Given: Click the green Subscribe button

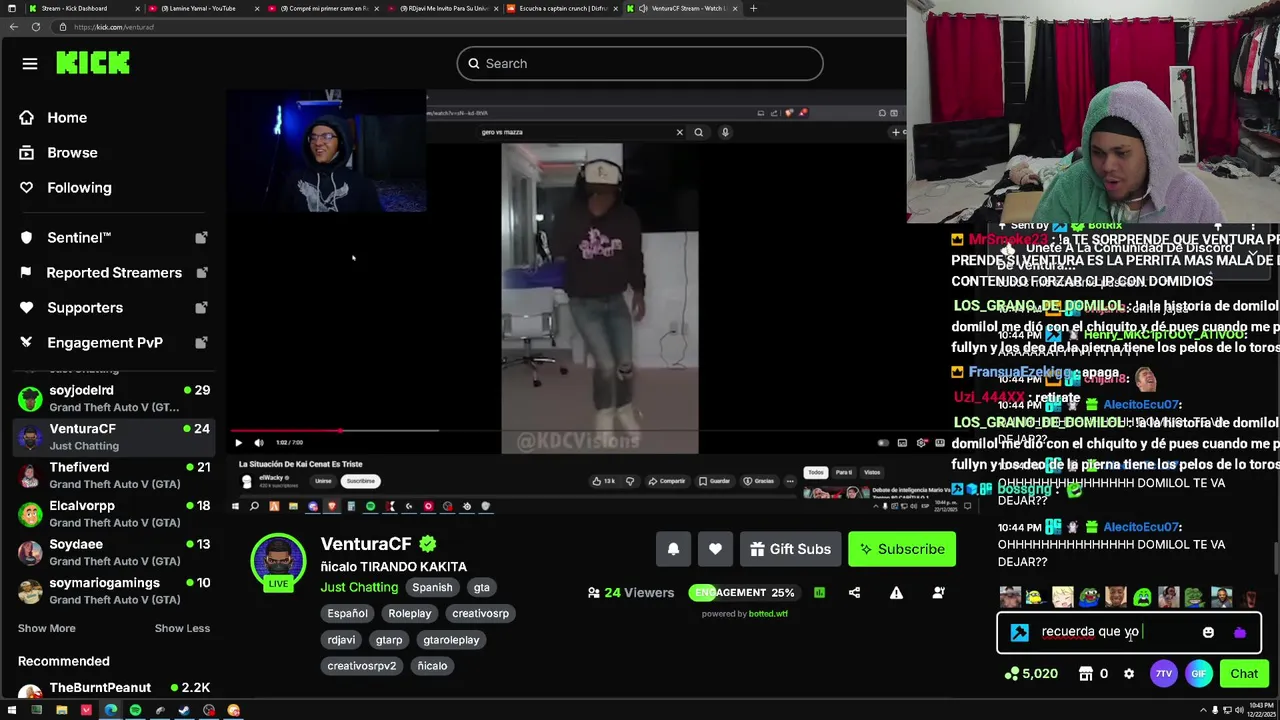Looking at the screenshot, I should coord(902,549).
